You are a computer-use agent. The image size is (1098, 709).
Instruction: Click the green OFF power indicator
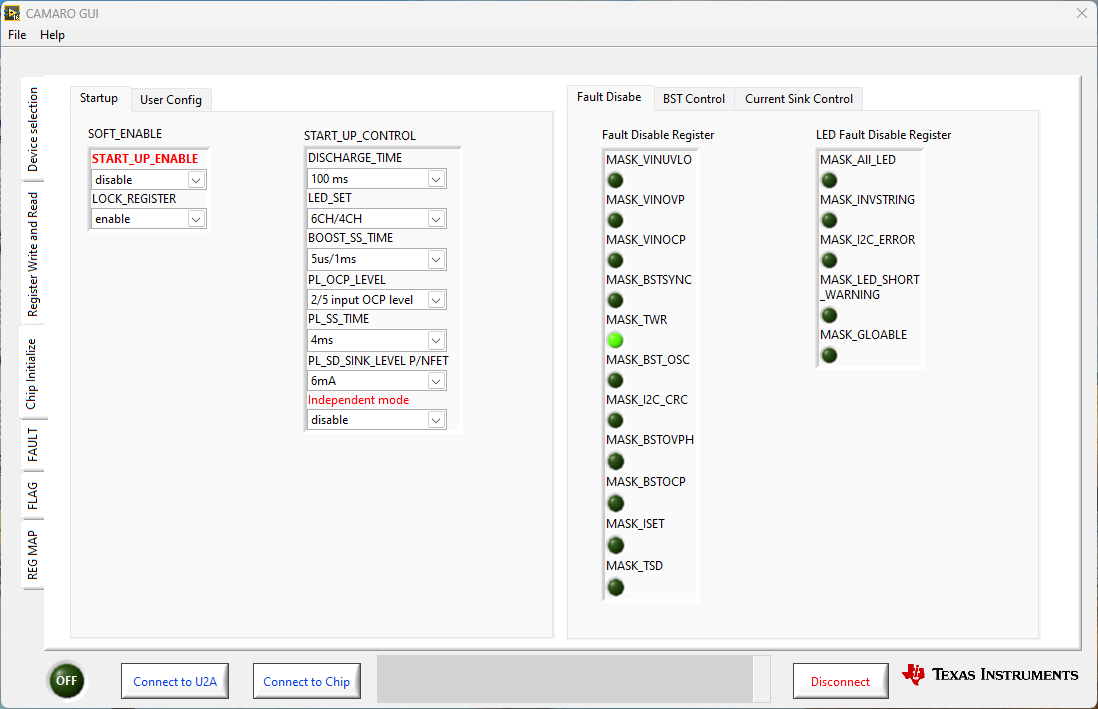[66, 681]
